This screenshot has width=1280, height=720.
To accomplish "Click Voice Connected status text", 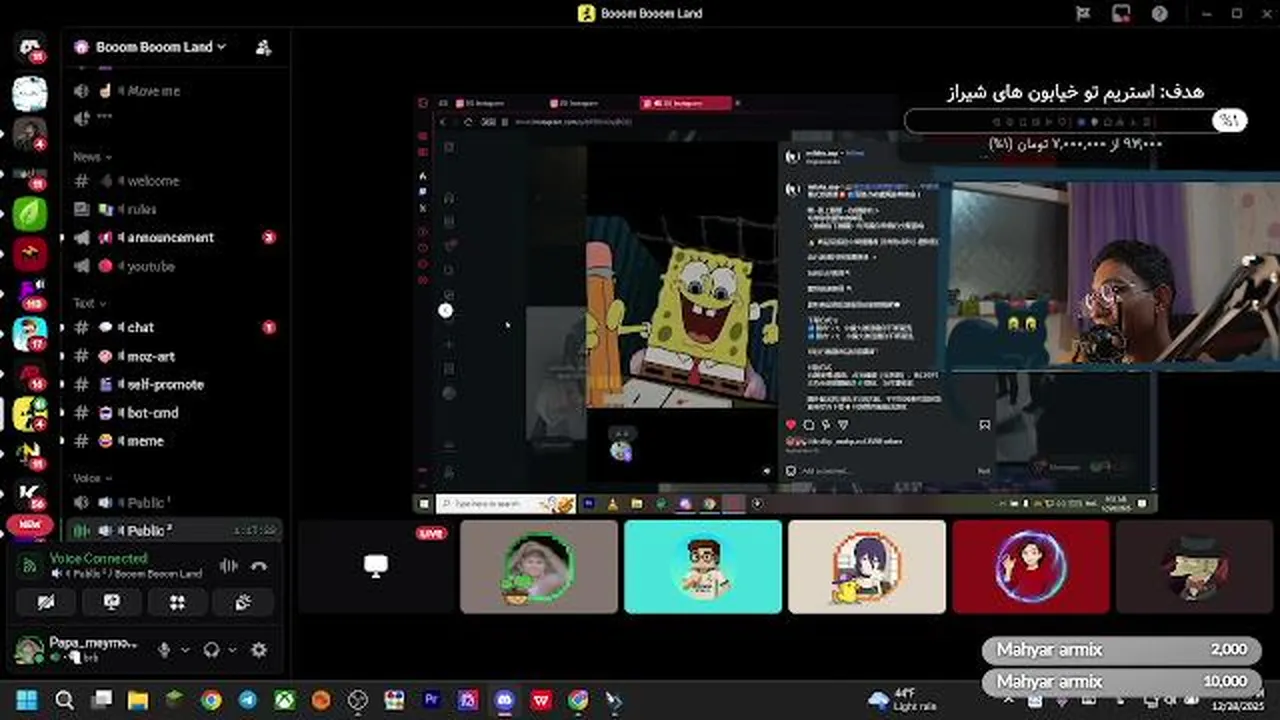I will click(98, 558).
